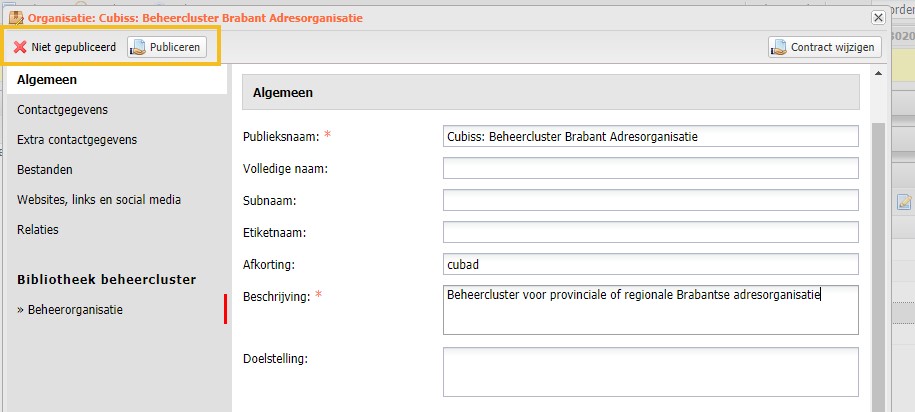
Task: Click the Publiceren button
Action: (167, 47)
